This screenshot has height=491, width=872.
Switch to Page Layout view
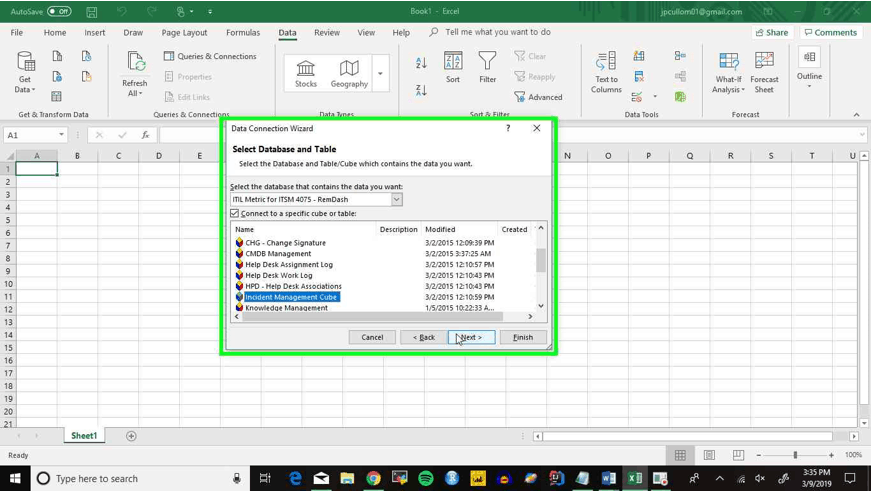click(x=709, y=455)
